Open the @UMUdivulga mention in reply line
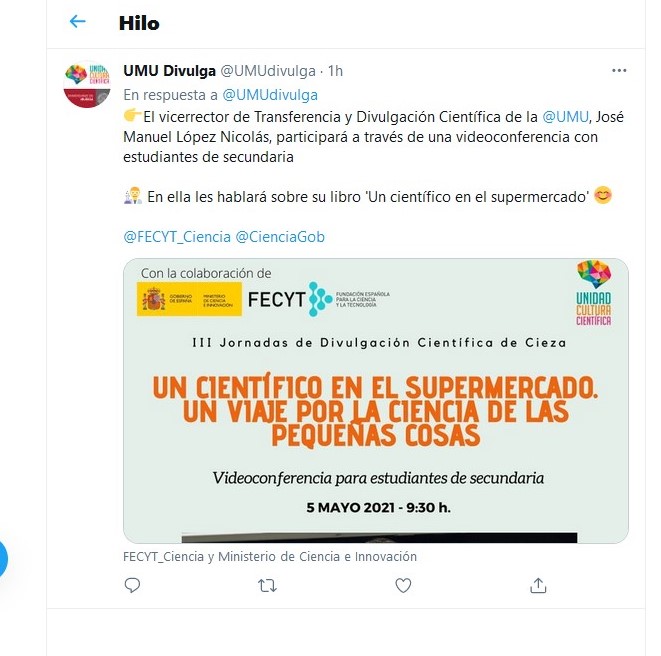This screenshot has height=656, width=661. tap(270, 95)
